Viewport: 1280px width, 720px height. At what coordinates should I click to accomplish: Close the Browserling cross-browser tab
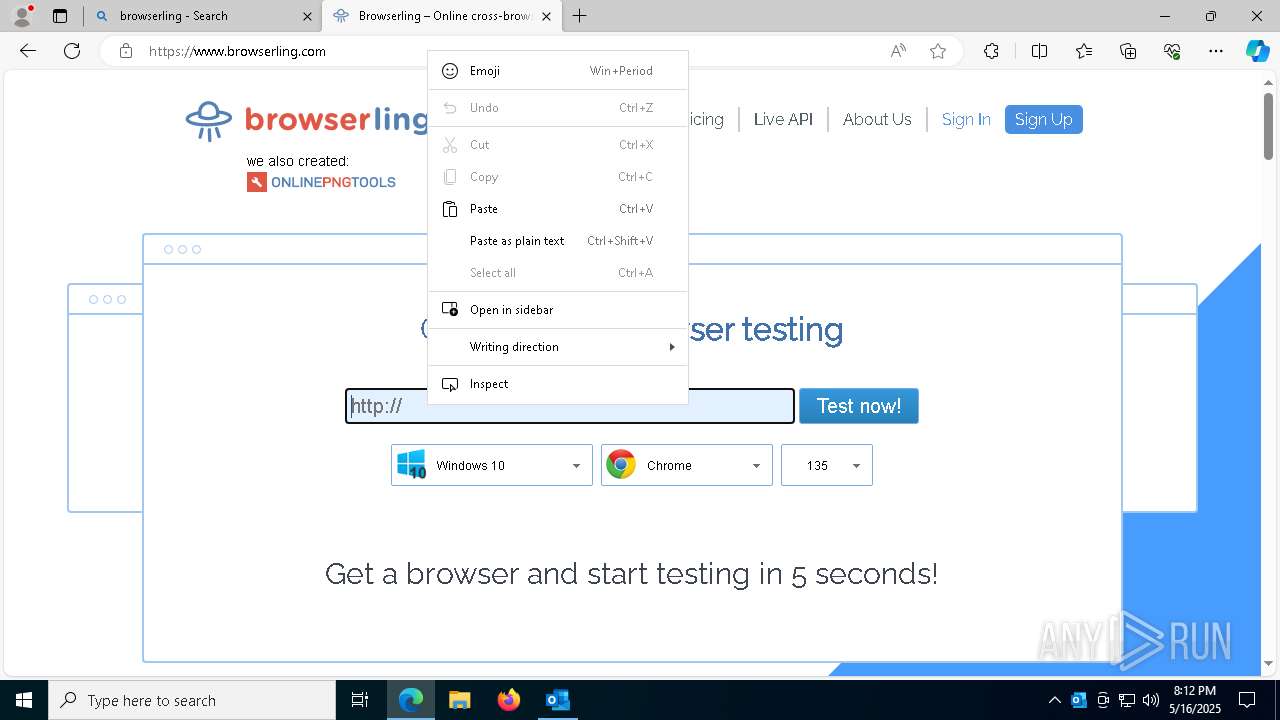point(546,16)
